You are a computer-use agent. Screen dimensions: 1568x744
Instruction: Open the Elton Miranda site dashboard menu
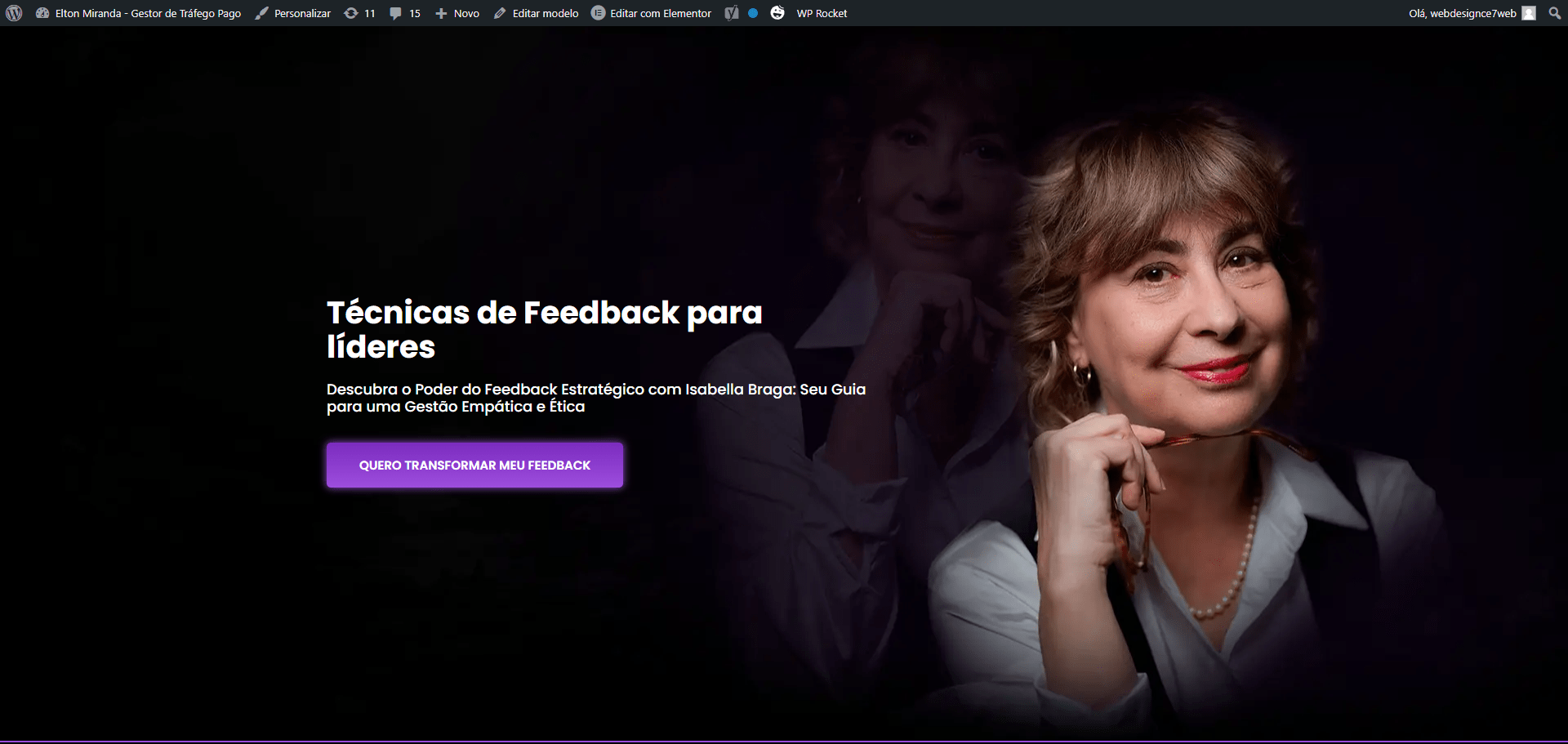tap(138, 13)
